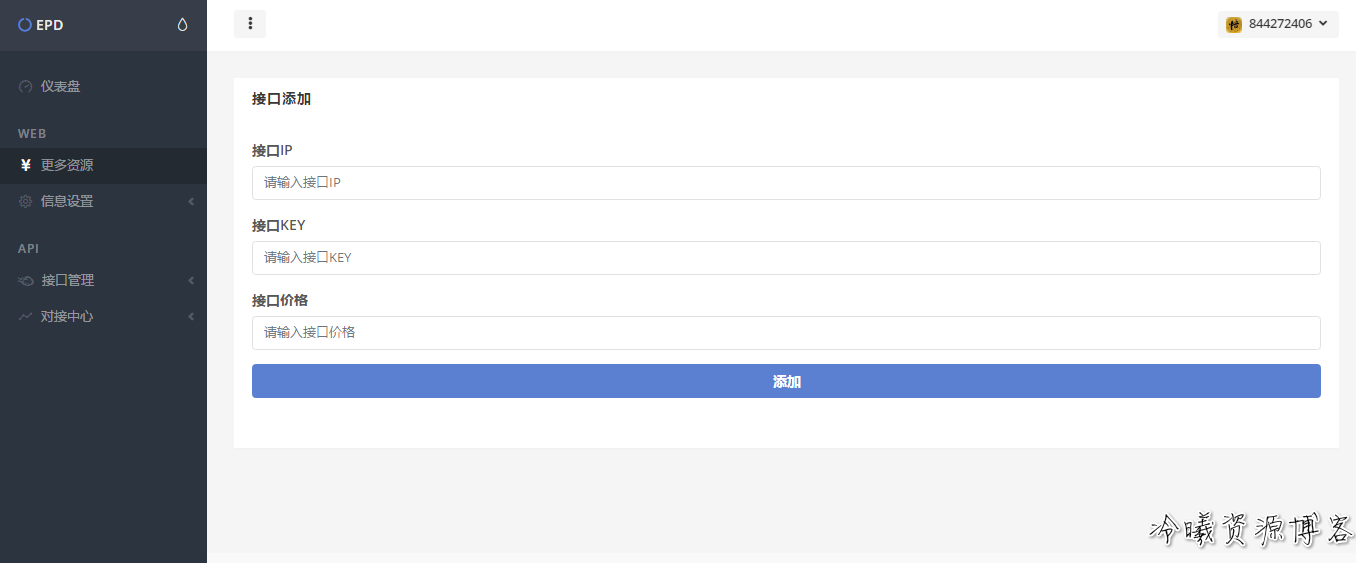Click the water drop theme icon

click(182, 25)
